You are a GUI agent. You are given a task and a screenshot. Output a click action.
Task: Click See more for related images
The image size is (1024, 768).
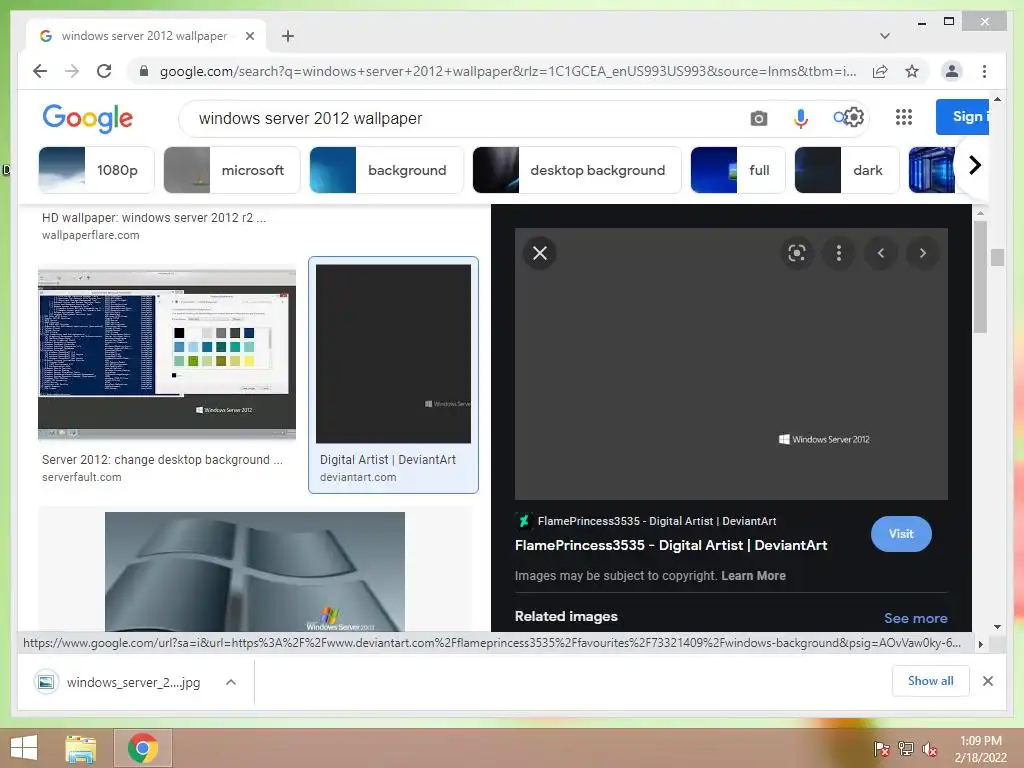point(916,618)
